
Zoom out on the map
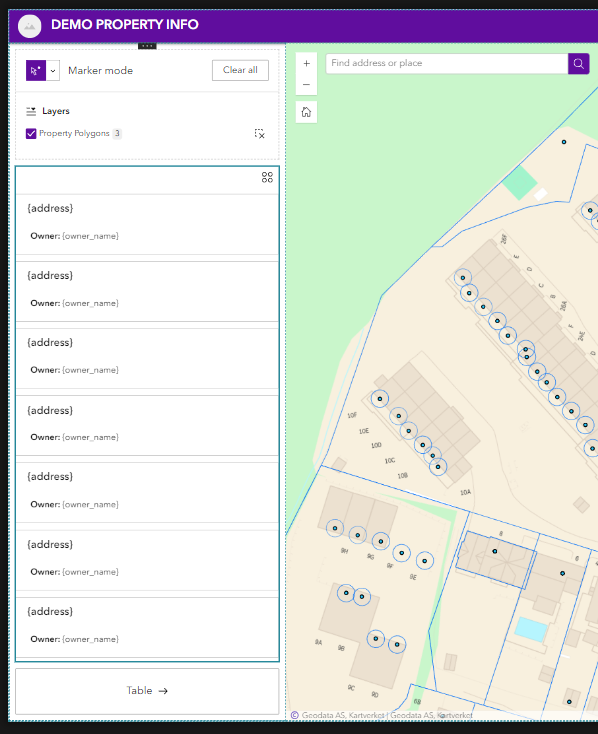click(x=306, y=85)
